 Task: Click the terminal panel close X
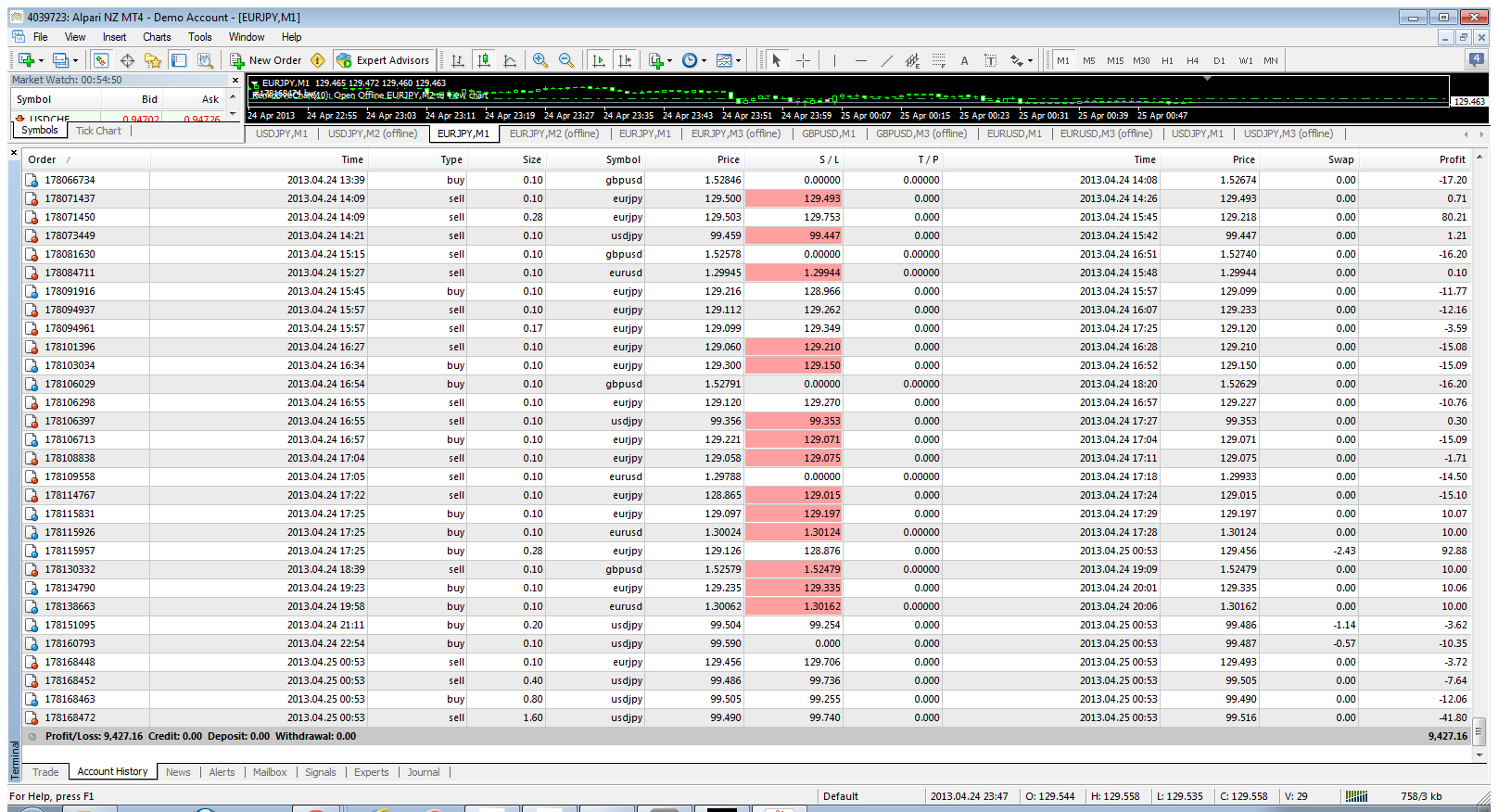coord(14,152)
